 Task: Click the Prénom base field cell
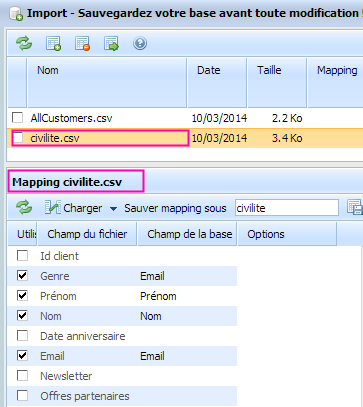[x=158, y=296]
